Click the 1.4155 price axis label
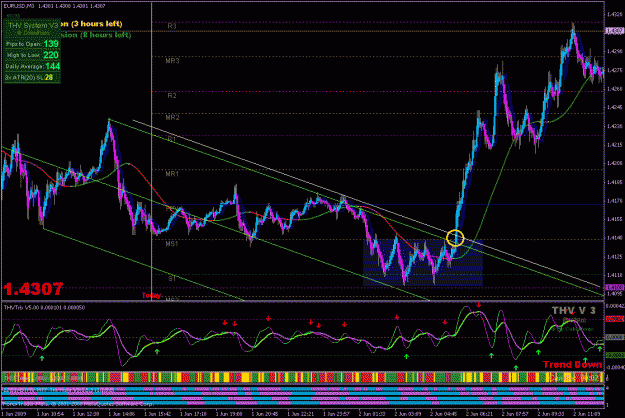 click(x=614, y=219)
